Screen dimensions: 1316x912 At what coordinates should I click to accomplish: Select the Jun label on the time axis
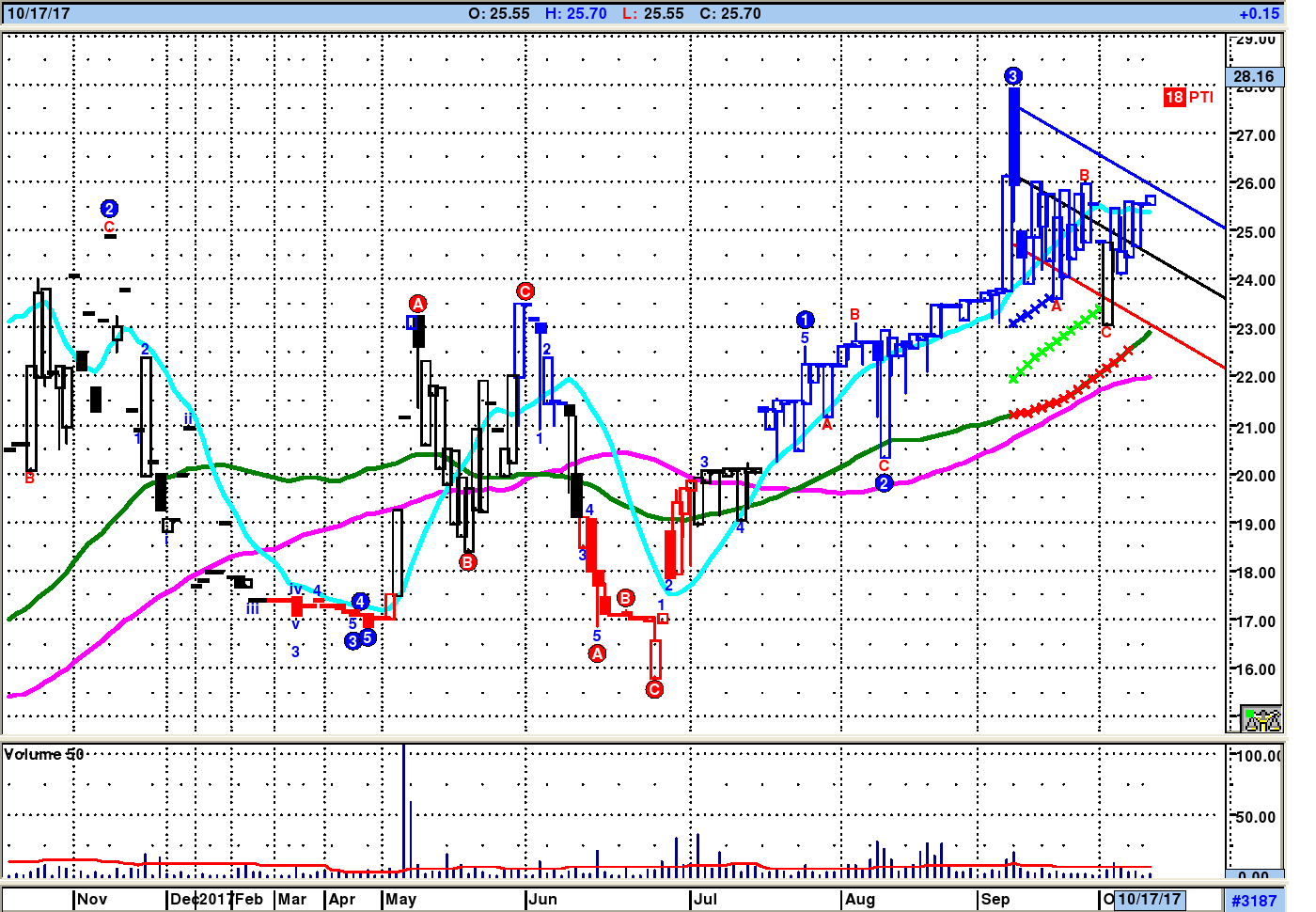pyautogui.click(x=542, y=899)
